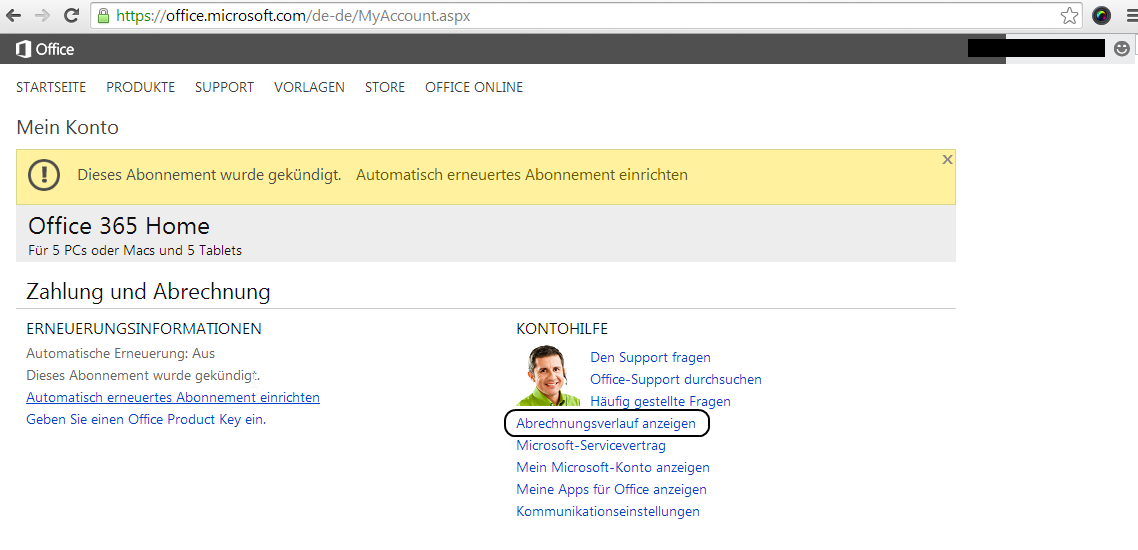1138x550 pixels.
Task: Close the yellow notification banner
Action: (x=947, y=160)
